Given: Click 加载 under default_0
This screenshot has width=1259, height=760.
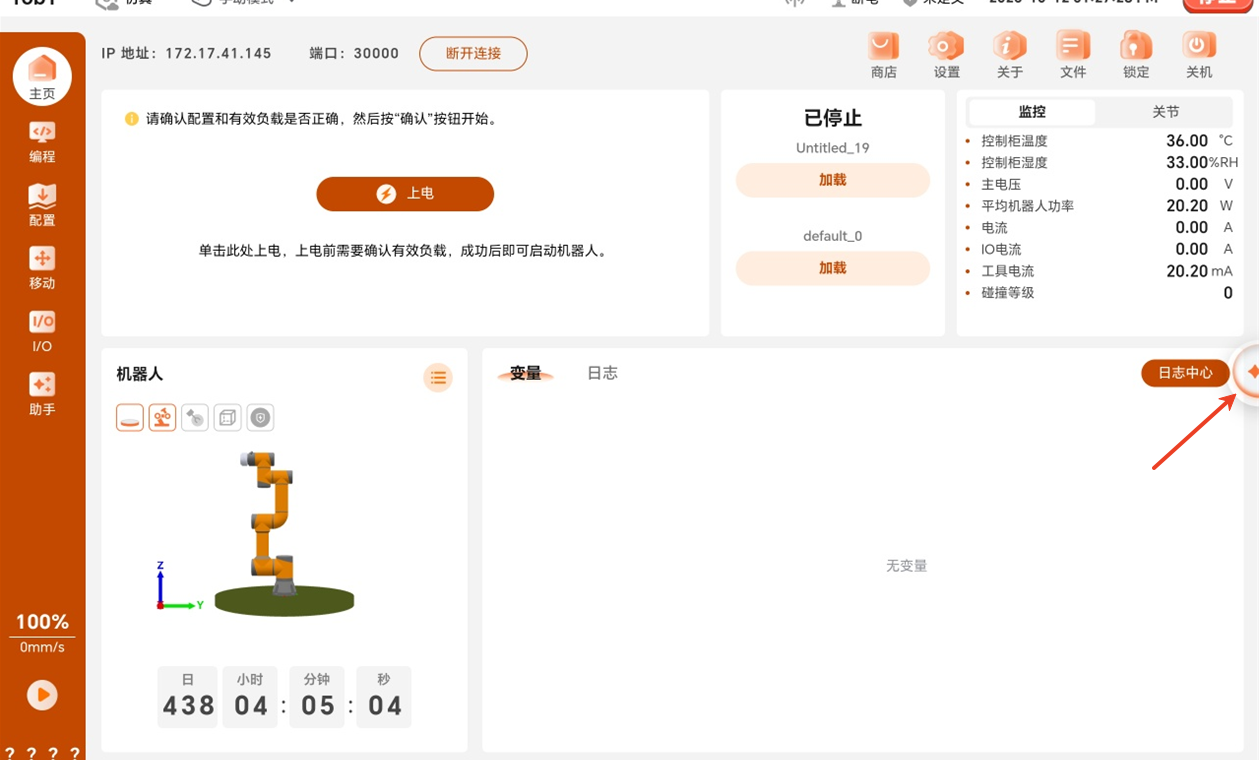Looking at the screenshot, I should pos(833,268).
